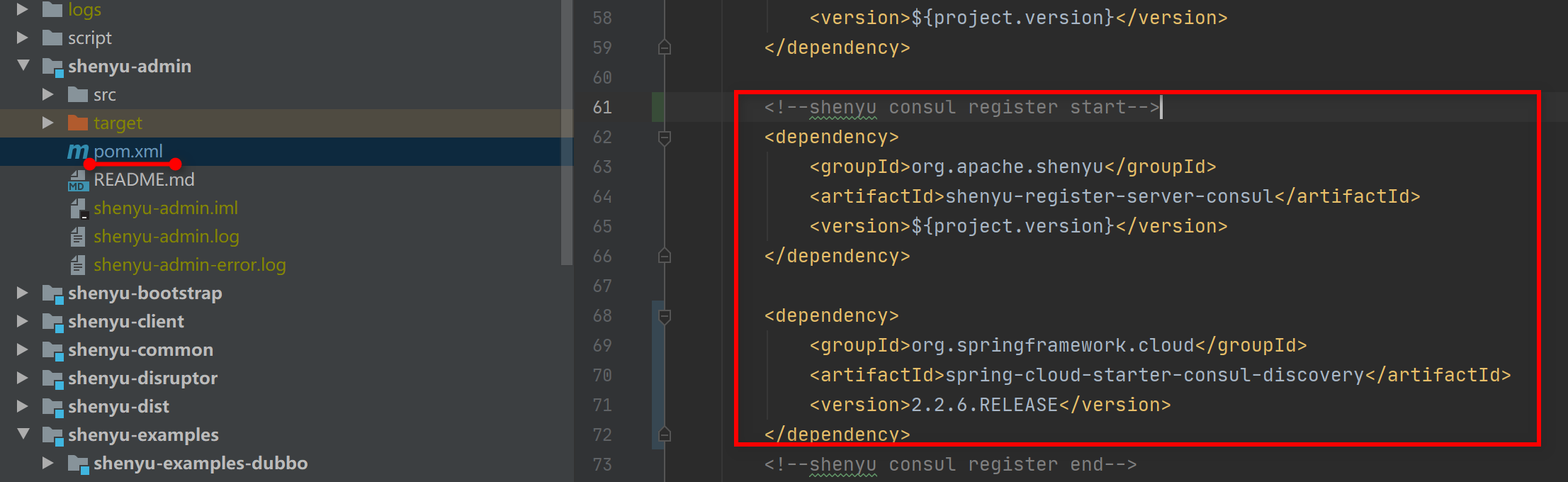Collapse the shenyu-examples module node

point(23,435)
